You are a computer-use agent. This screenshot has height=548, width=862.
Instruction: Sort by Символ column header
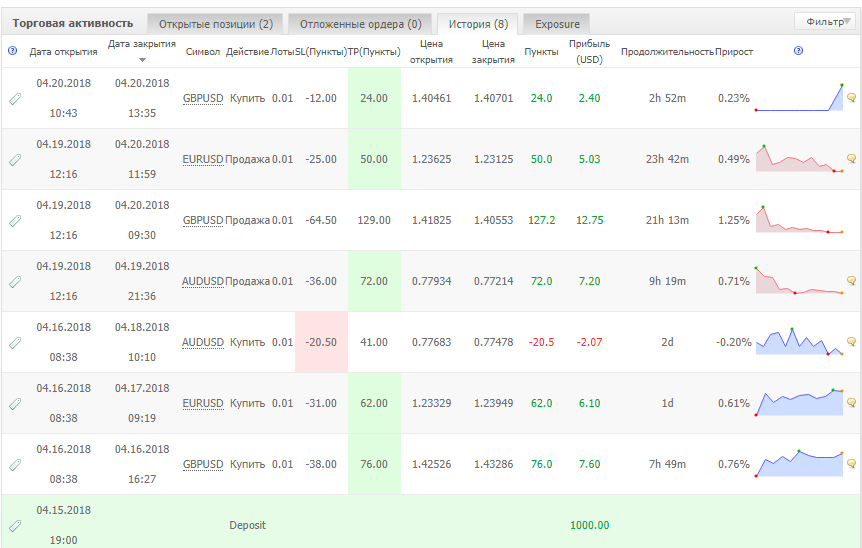pos(203,52)
